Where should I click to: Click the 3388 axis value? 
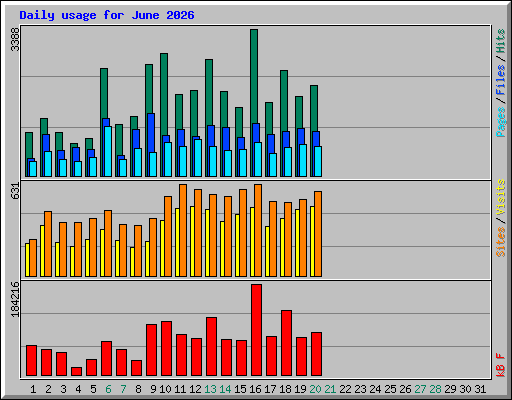15,39
